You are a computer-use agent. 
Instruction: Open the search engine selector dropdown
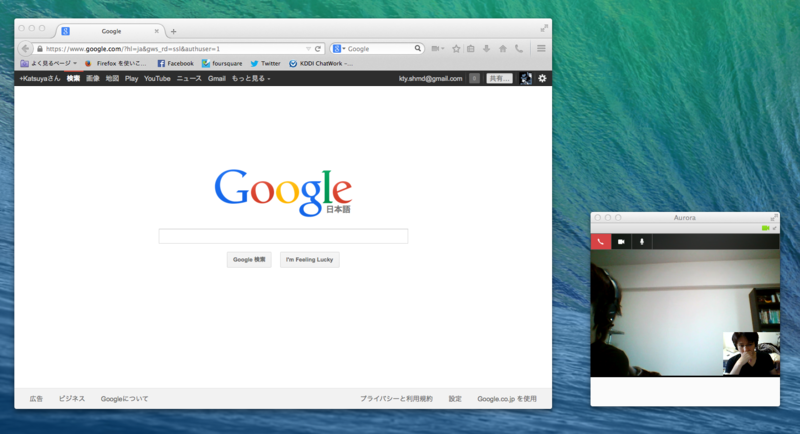(339, 48)
